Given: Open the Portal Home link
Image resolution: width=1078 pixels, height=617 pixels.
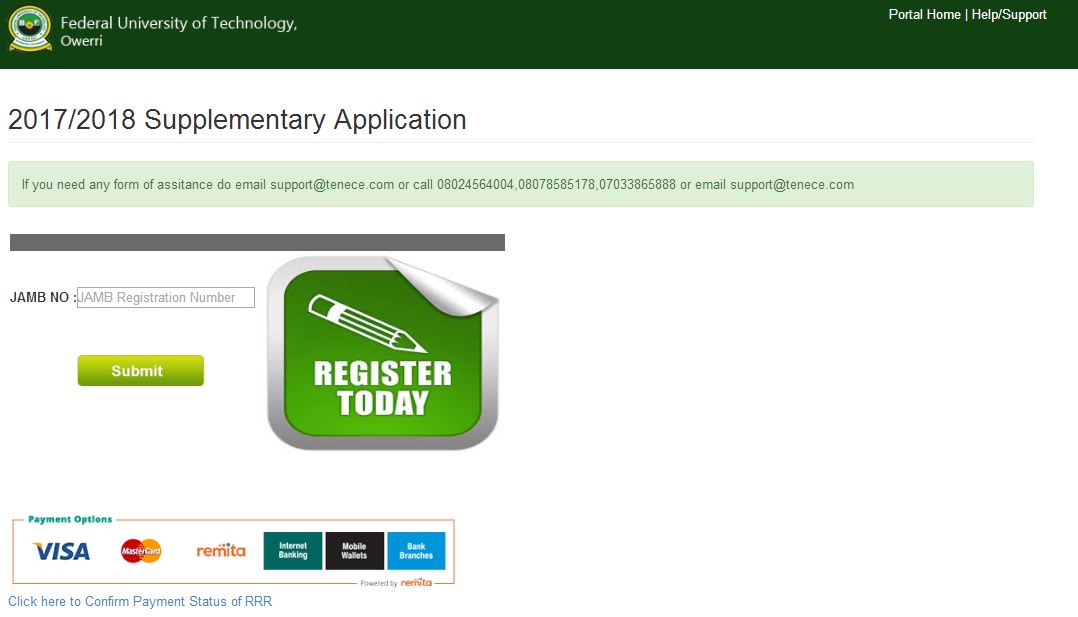Looking at the screenshot, I should pyautogui.click(x=924, y=15).
